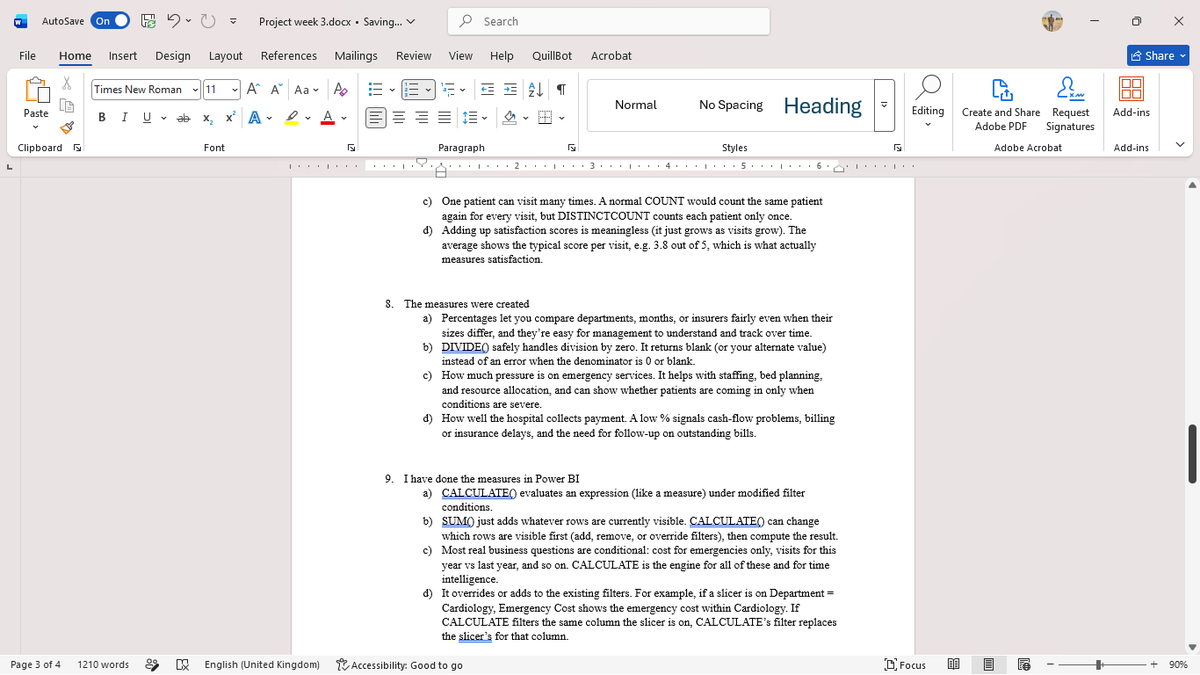Click the vertical scrollbar thumb
Screen dimensions: 1200x675
point(1192,453)
